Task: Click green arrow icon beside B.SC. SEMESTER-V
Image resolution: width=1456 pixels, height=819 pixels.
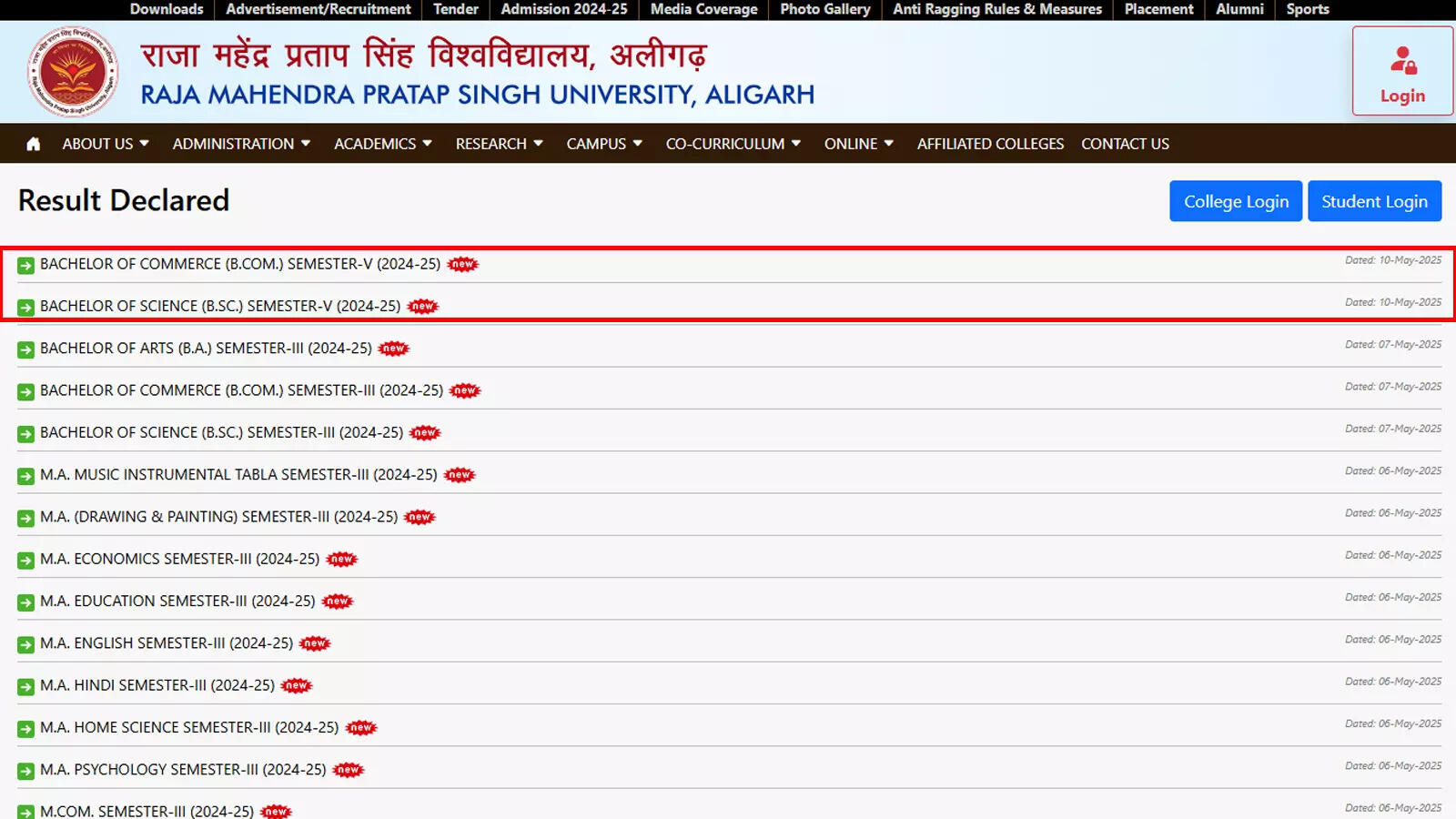Action: 26,308
